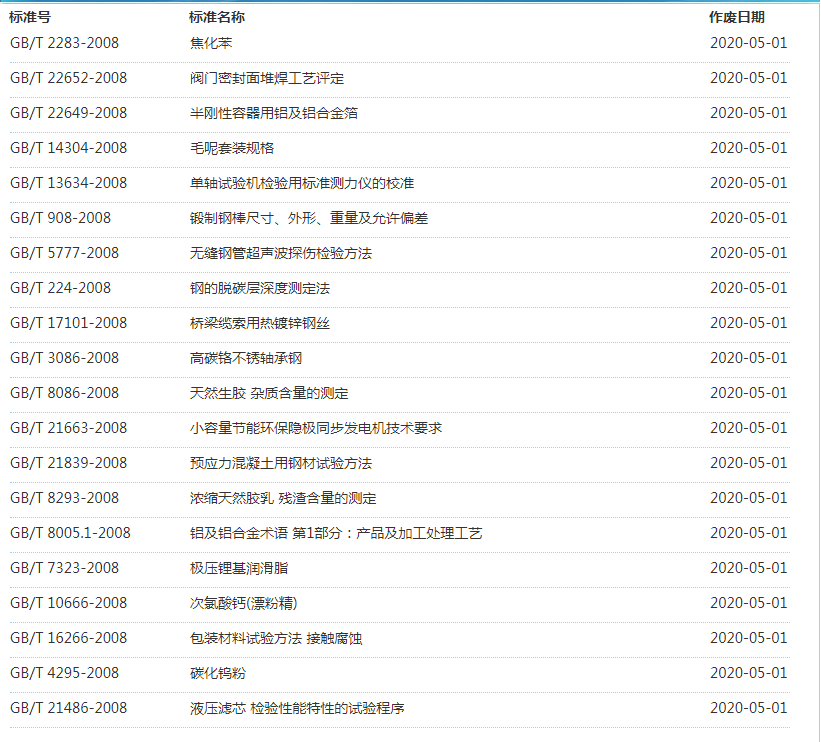Select the 锻制钢棒尺寸、外形、重量及允许偏差 name
Image resolution: width=821 pixels, height=742 pixels.
309,218
